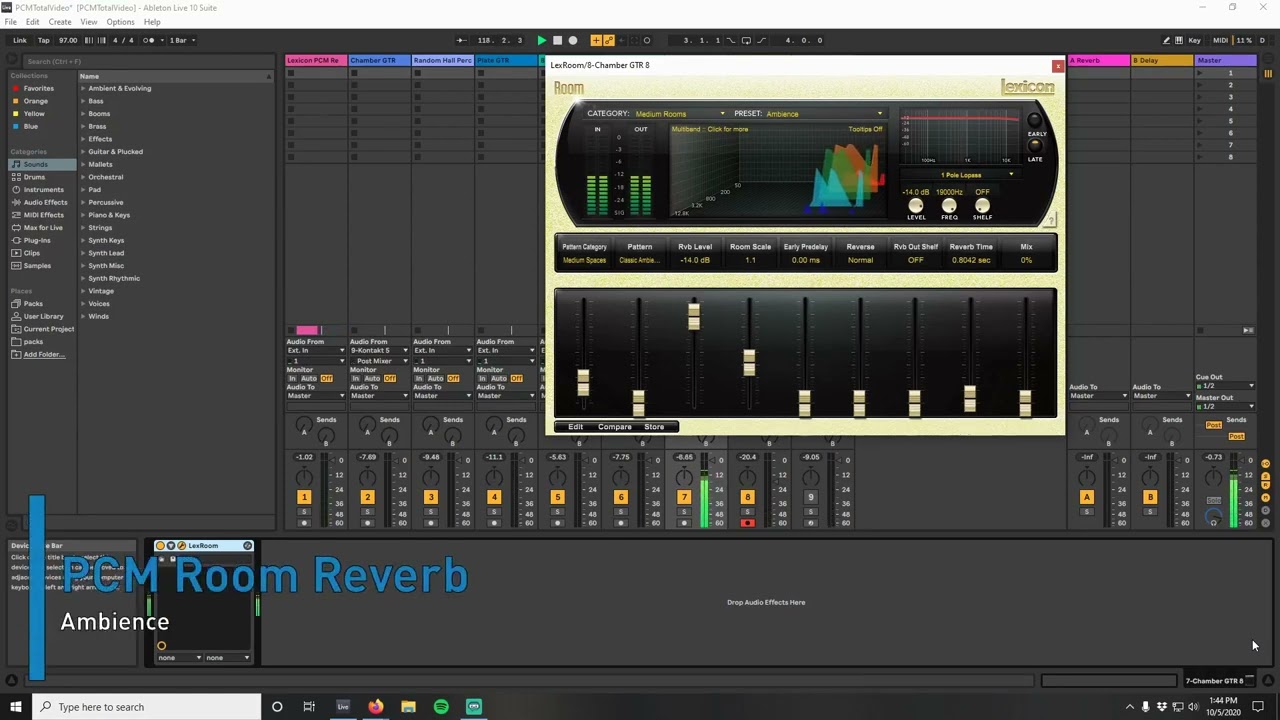Open User Library in Places

pyautogui.click(x=43, y=316)
